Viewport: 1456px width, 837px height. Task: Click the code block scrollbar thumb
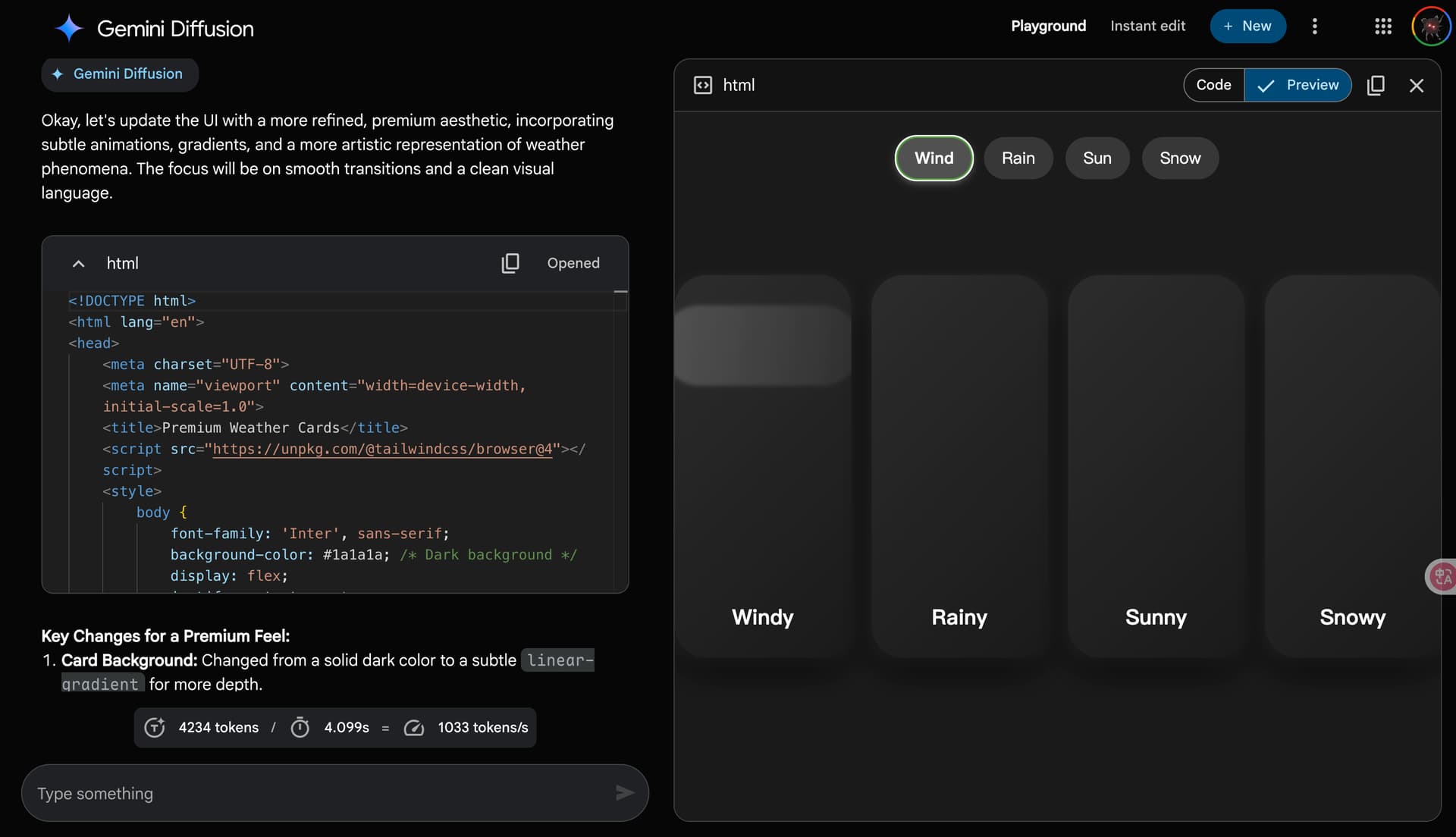click(620, 291)
